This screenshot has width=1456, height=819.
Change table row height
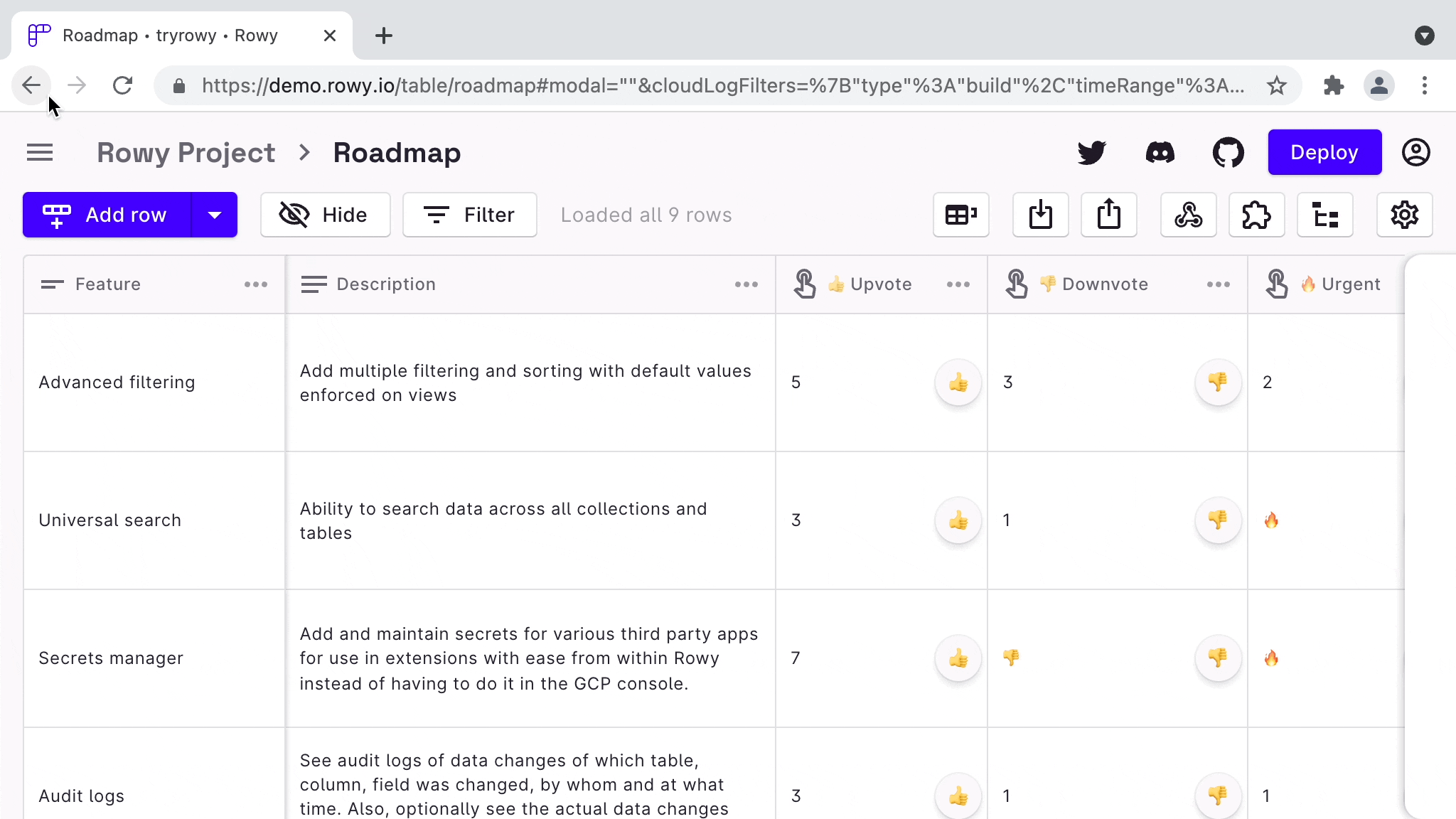[961, 215]
